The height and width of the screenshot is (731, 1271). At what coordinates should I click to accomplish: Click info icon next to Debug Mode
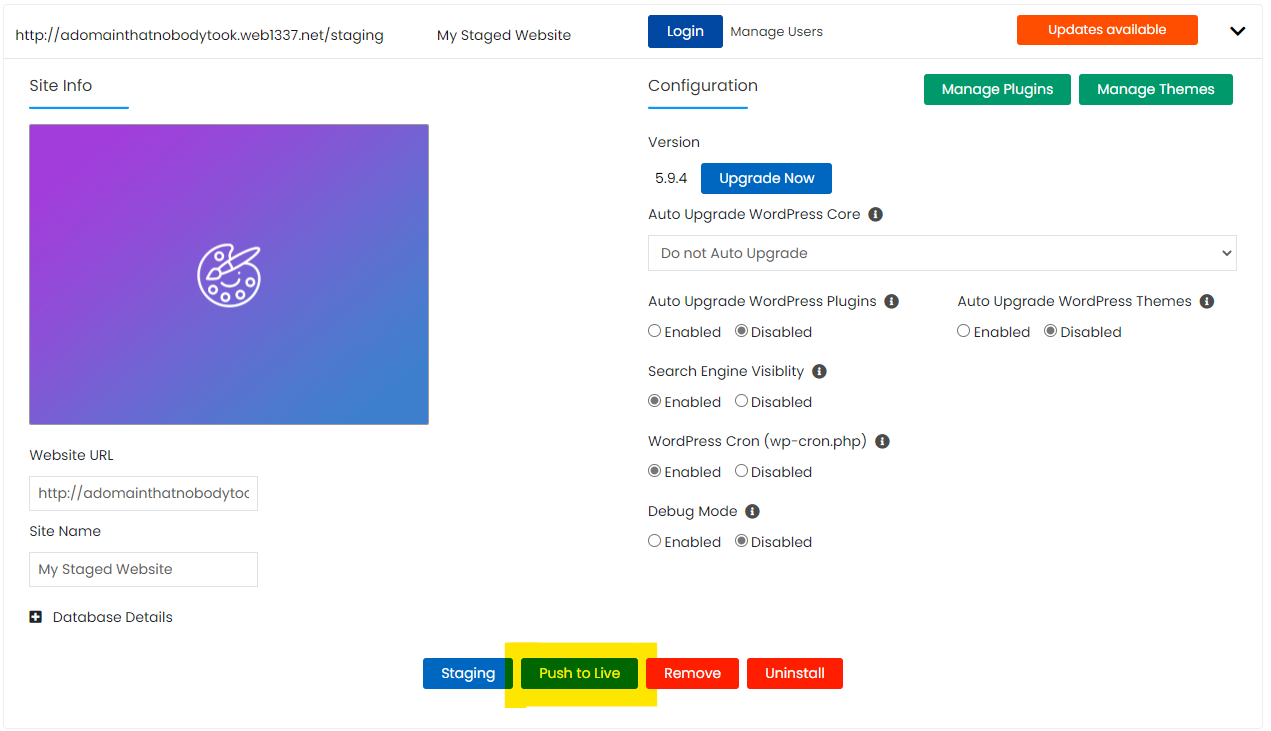tap(753, 512)
